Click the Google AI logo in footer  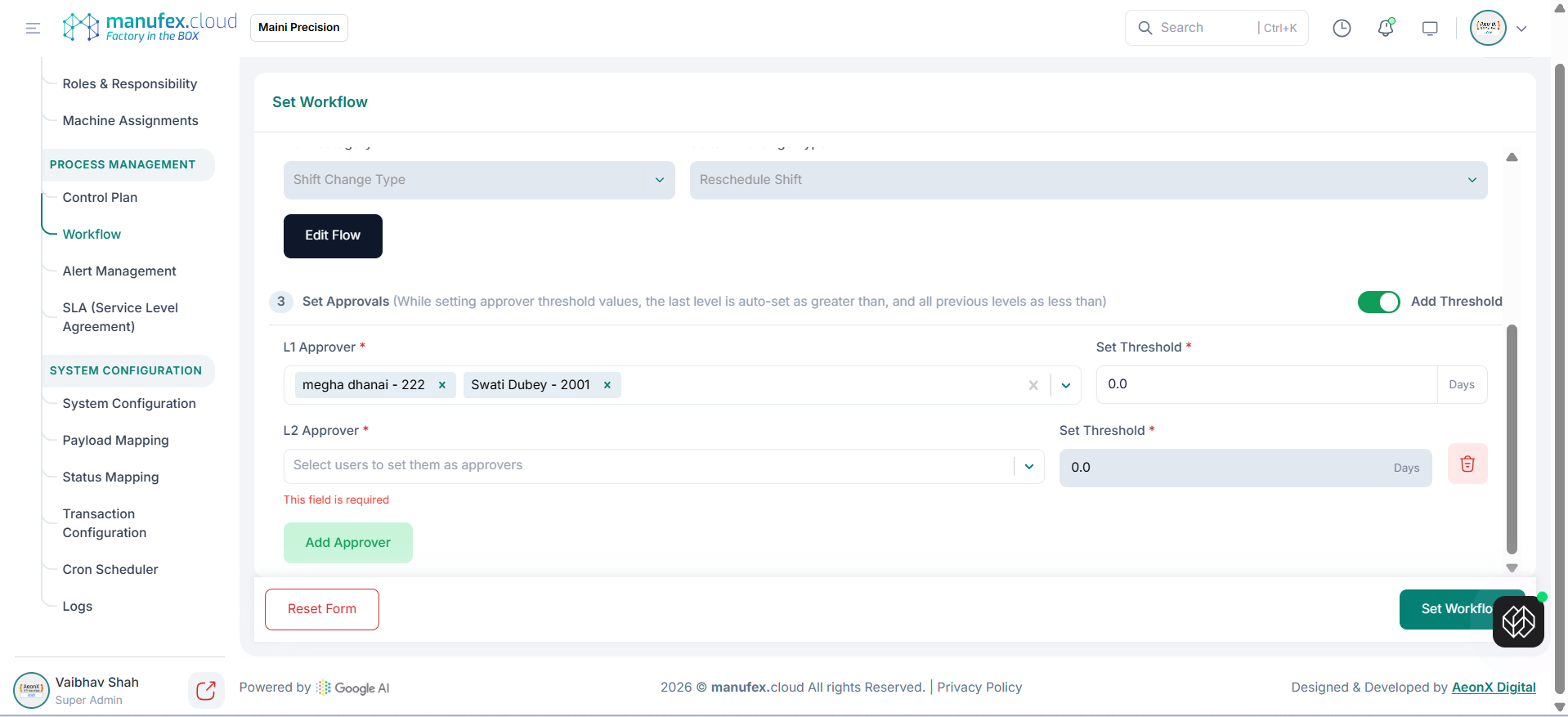(353, 688)
